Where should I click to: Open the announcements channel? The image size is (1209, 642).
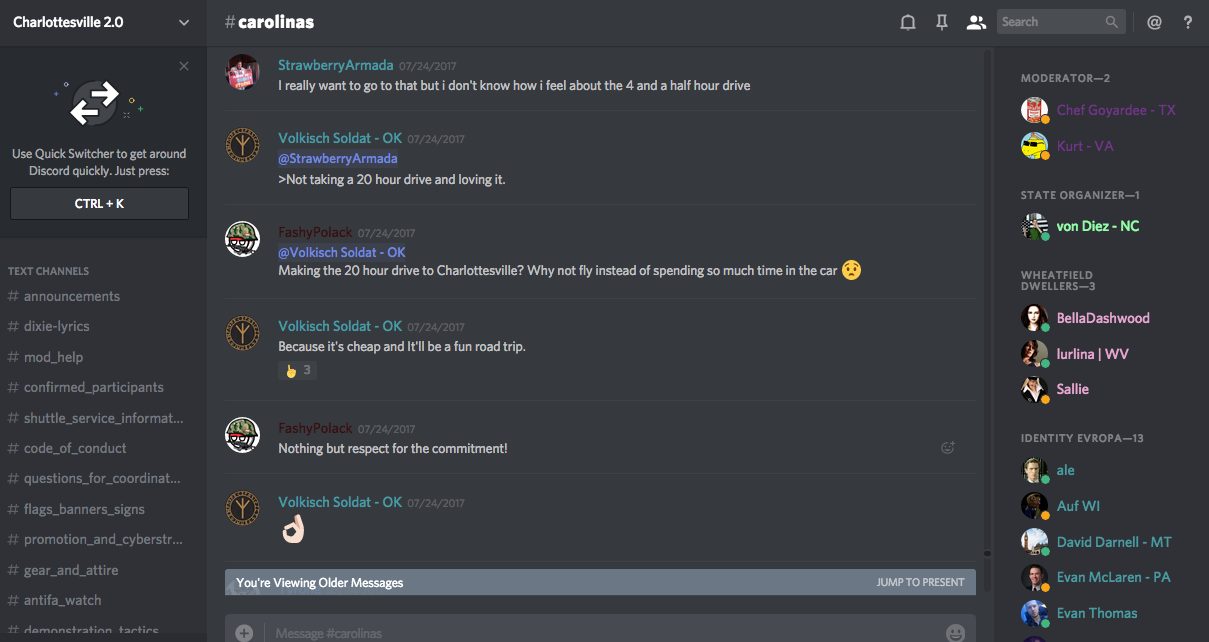72,296
